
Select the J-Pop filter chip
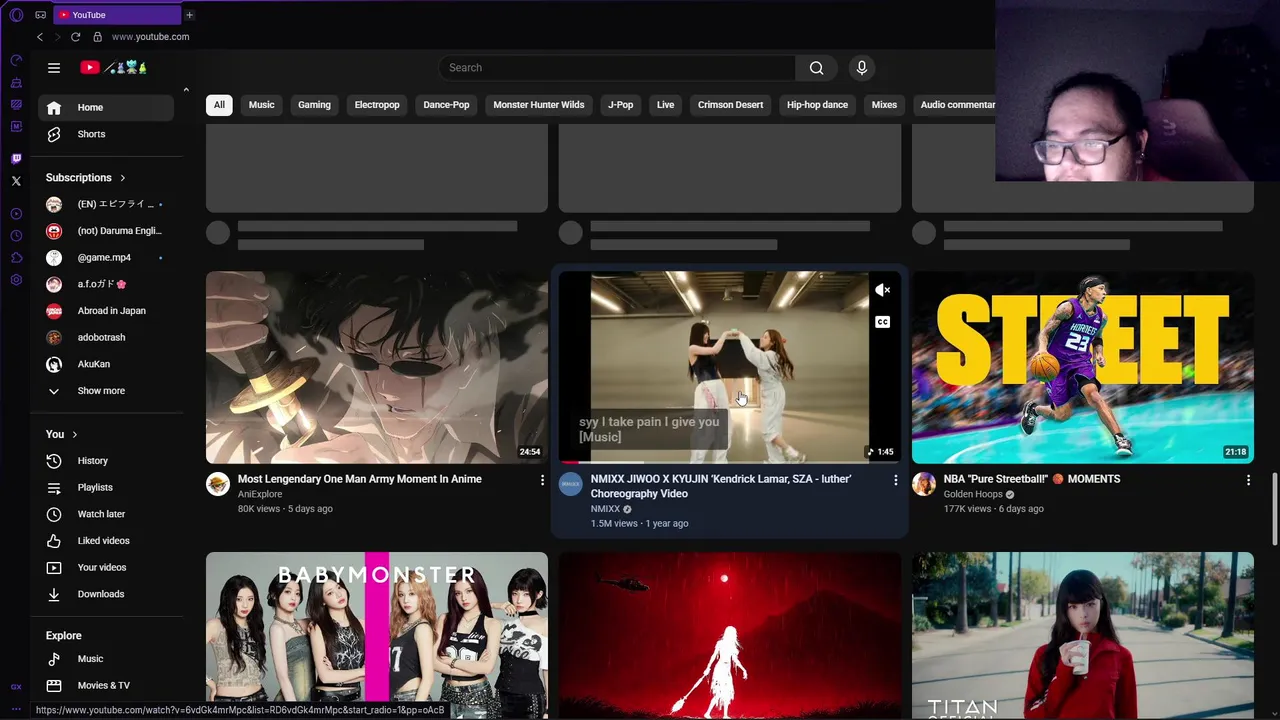(621, 105)
